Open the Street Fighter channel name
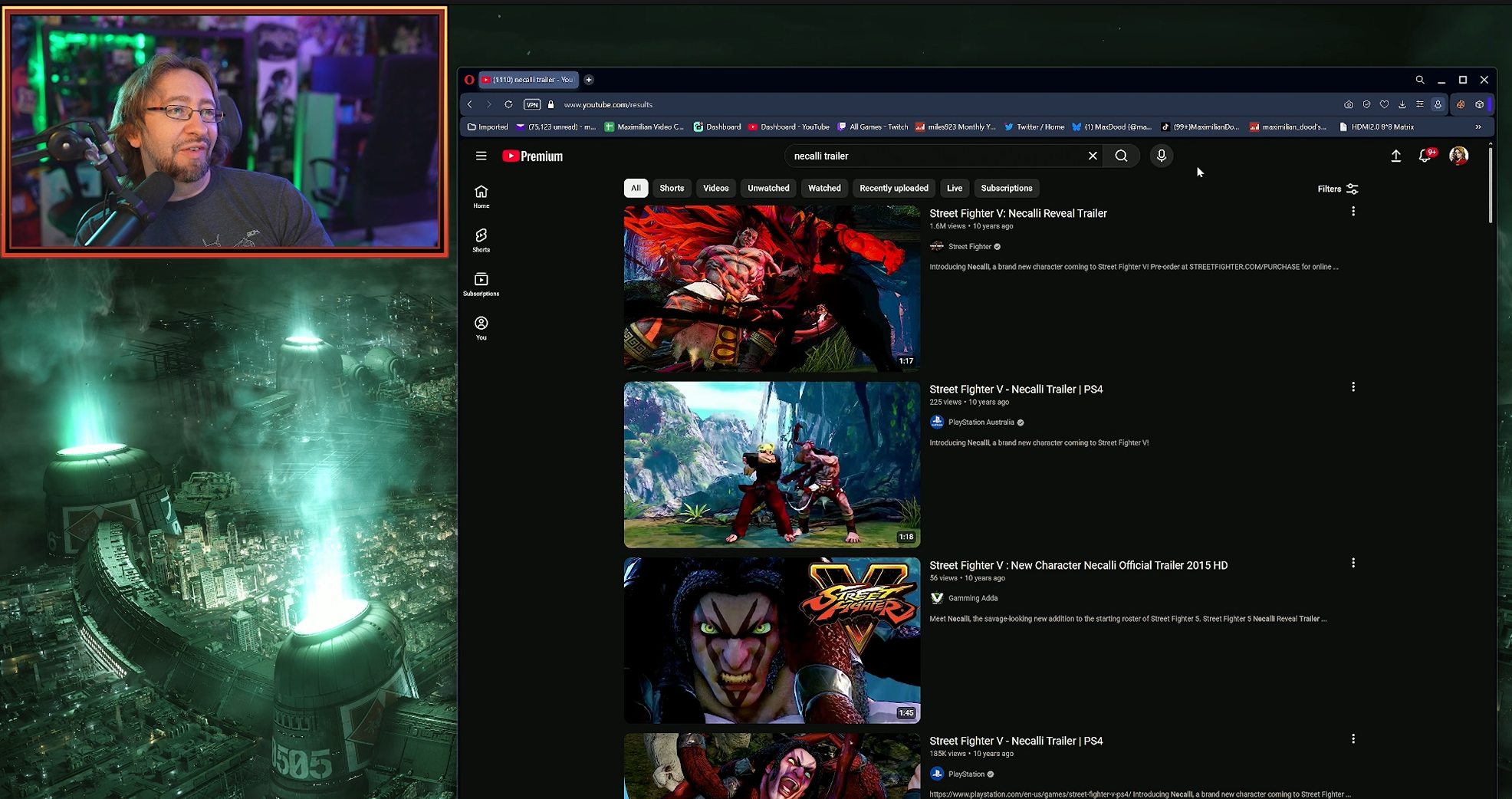Viewport: 1512px width, 799px height. [x=970, y=247]
